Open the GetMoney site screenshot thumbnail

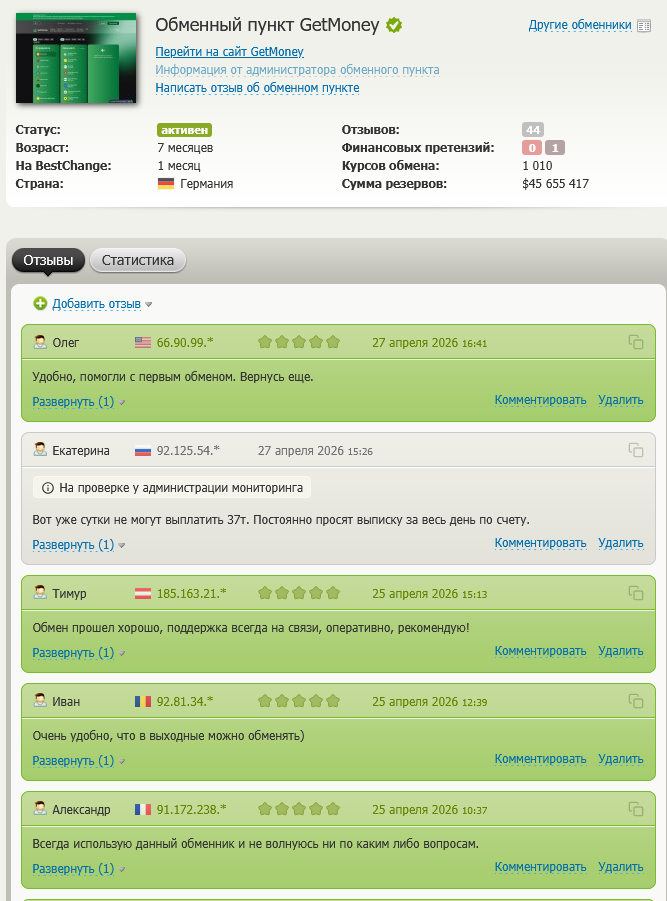[76, 57]
